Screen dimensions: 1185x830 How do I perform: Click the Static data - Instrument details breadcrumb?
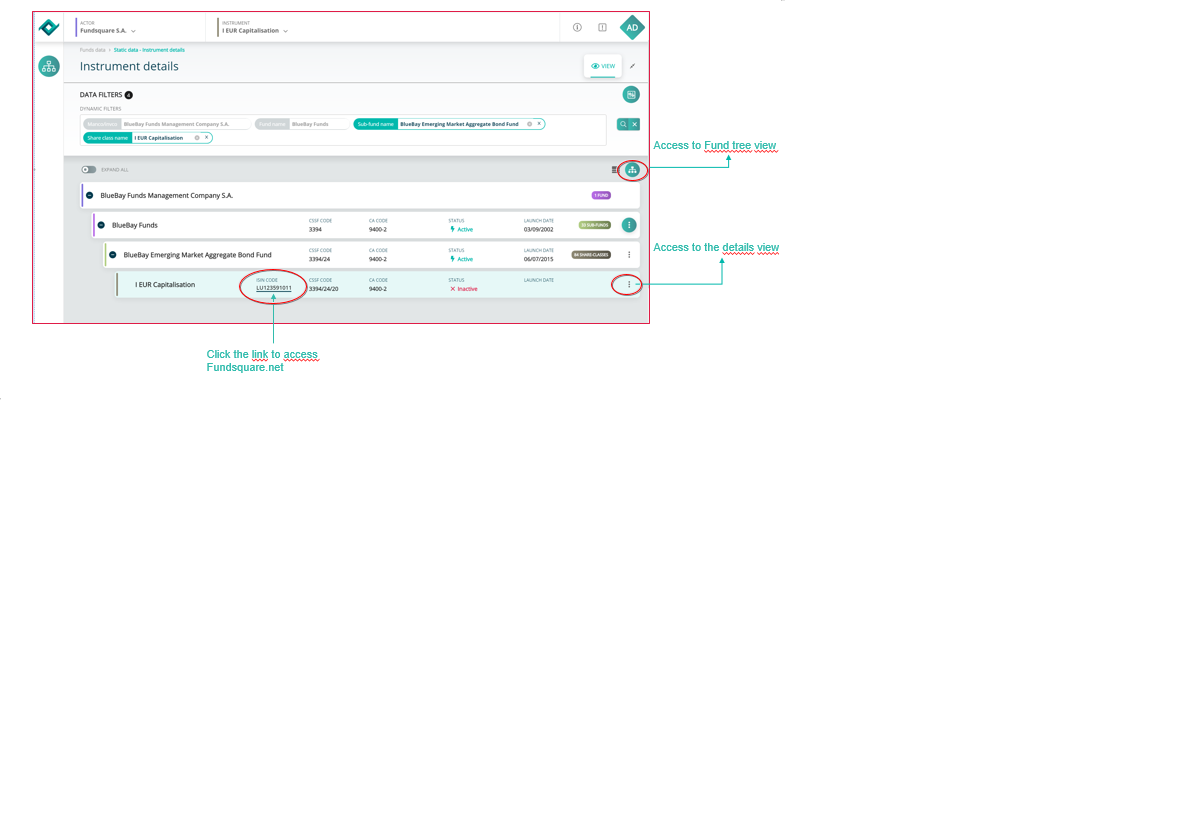(x=149, y=50)
